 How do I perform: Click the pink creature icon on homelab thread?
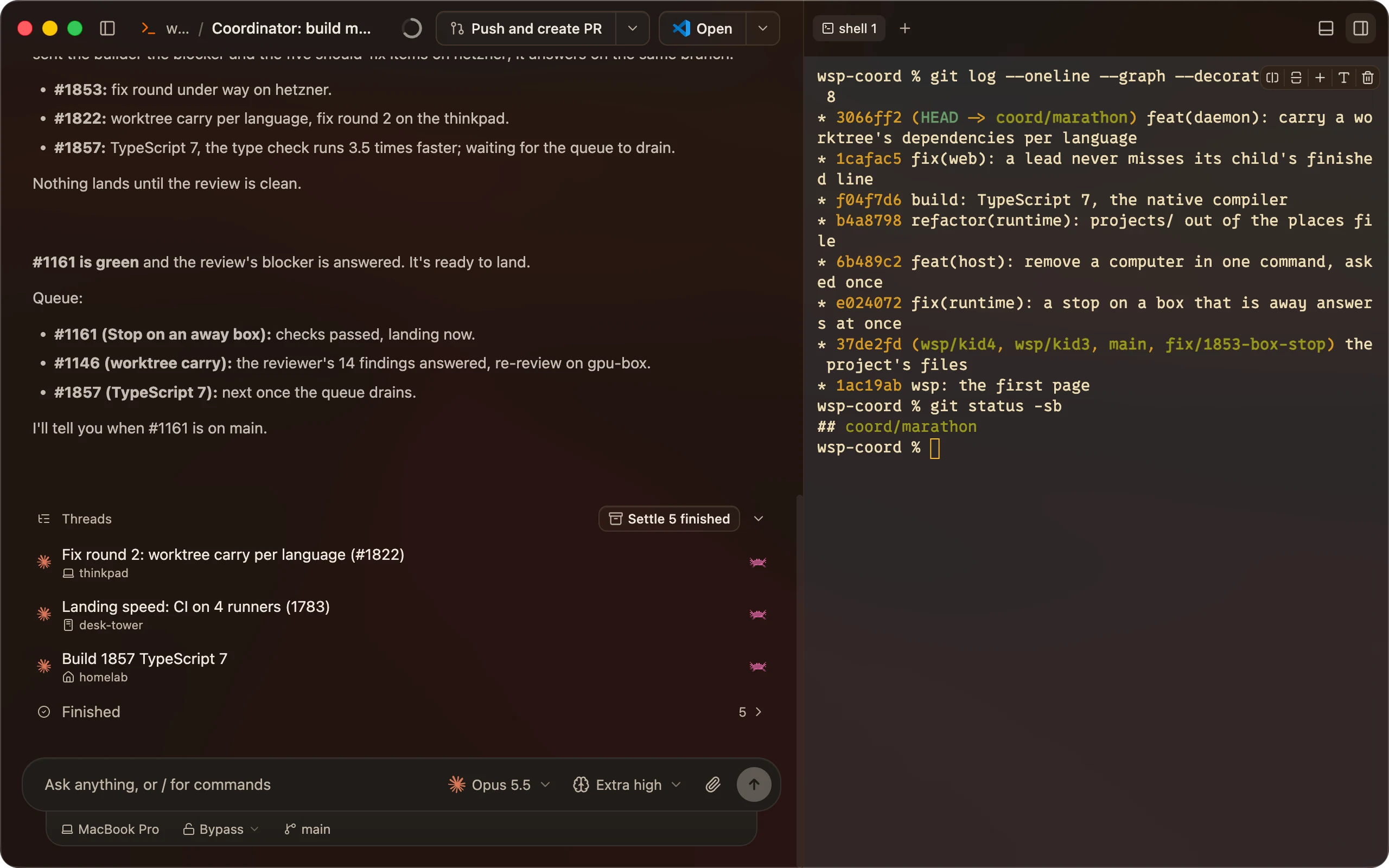click(757, 667)
